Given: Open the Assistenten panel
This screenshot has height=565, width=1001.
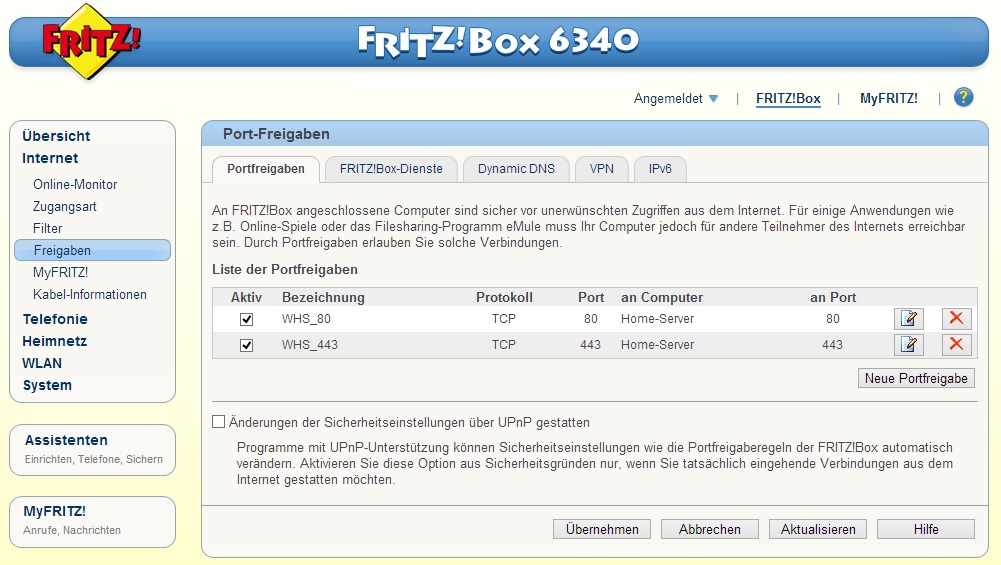Looking at the screenshot, I should click(93, 449).
